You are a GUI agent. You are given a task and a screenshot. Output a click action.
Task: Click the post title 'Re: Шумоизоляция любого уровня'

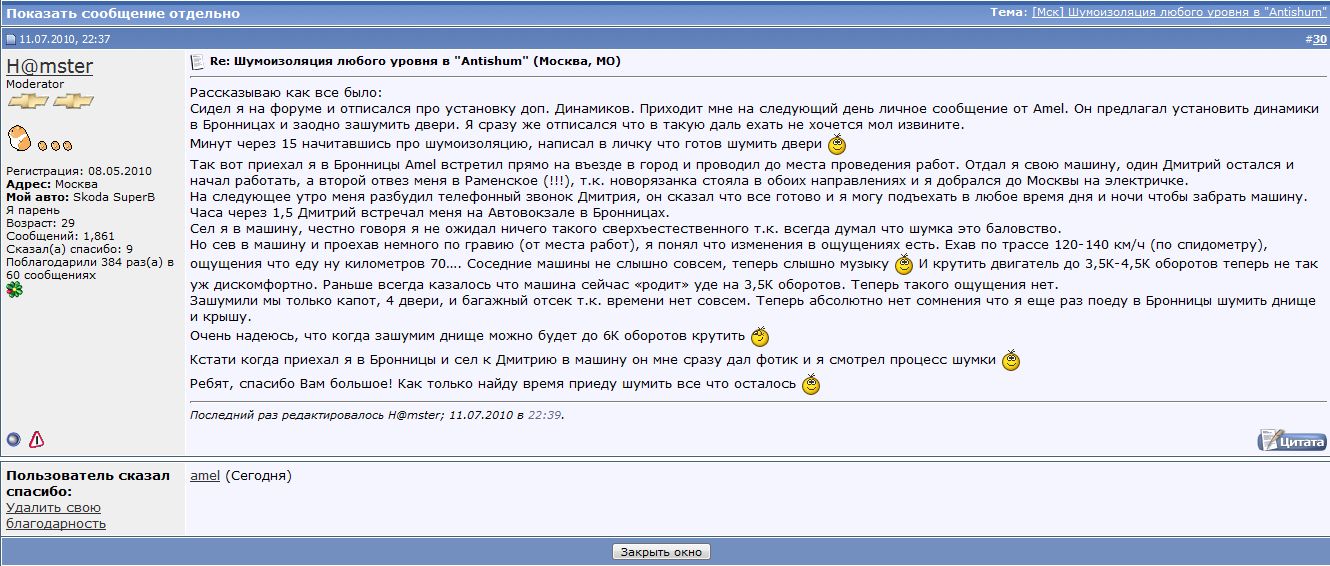tap(415, 61)
